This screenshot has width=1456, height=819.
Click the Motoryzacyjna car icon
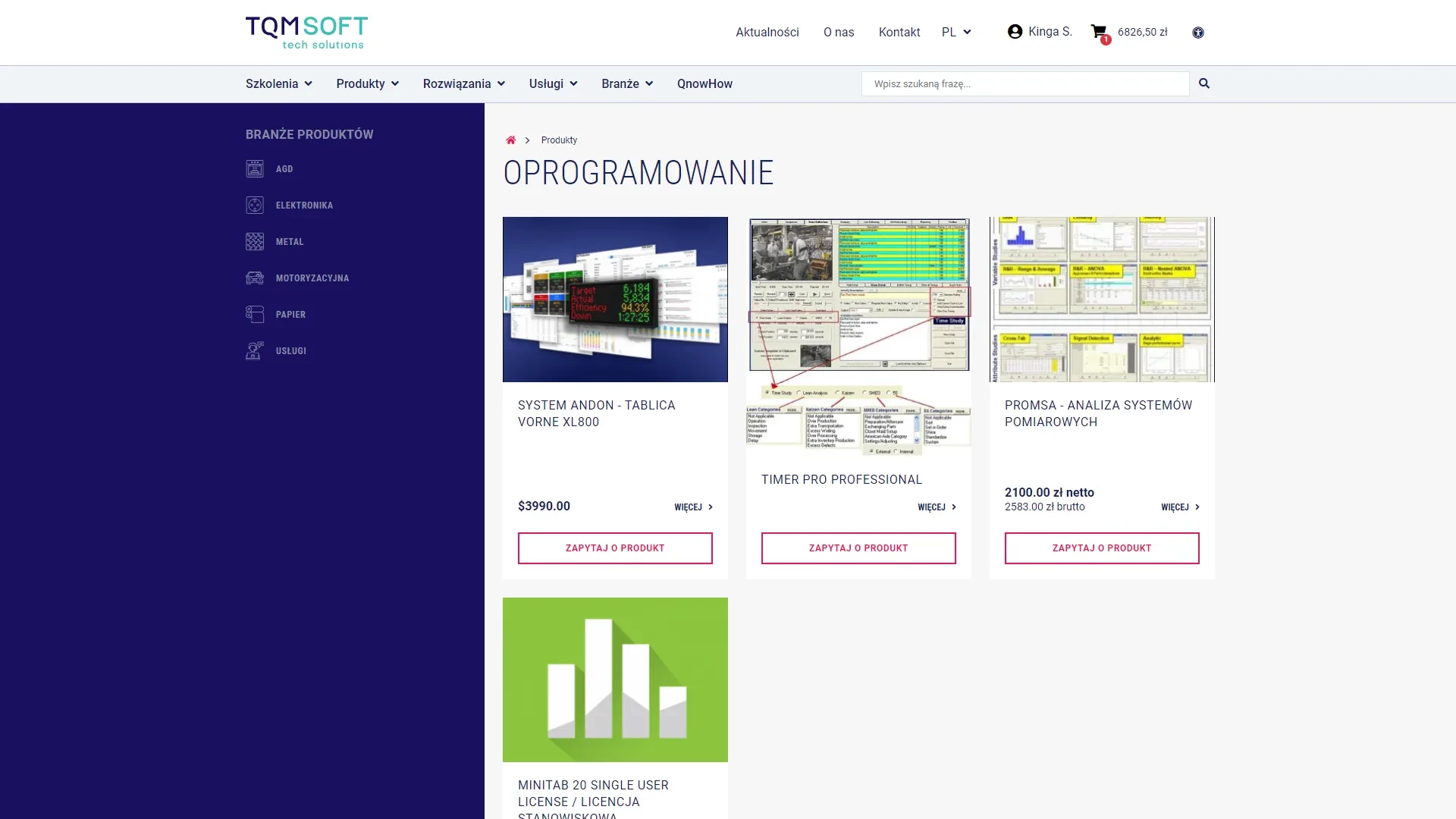[x=255, y=278]
